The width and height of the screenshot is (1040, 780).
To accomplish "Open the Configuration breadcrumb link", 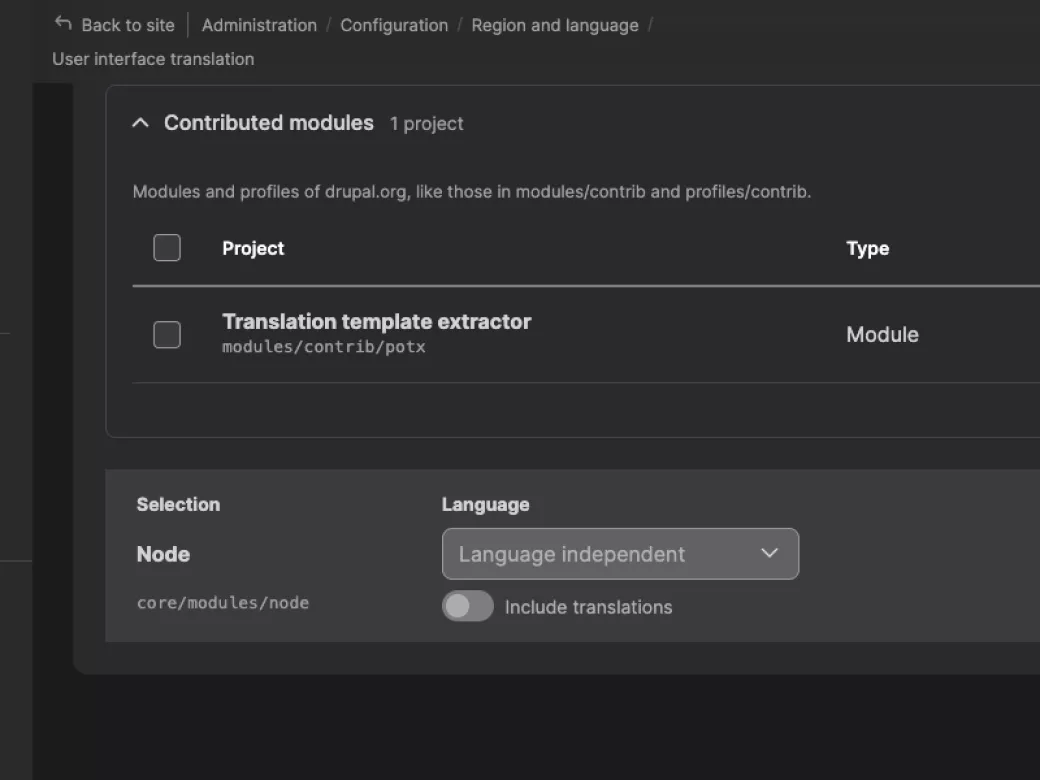I will pyautogui.click(x=394, y=25).
